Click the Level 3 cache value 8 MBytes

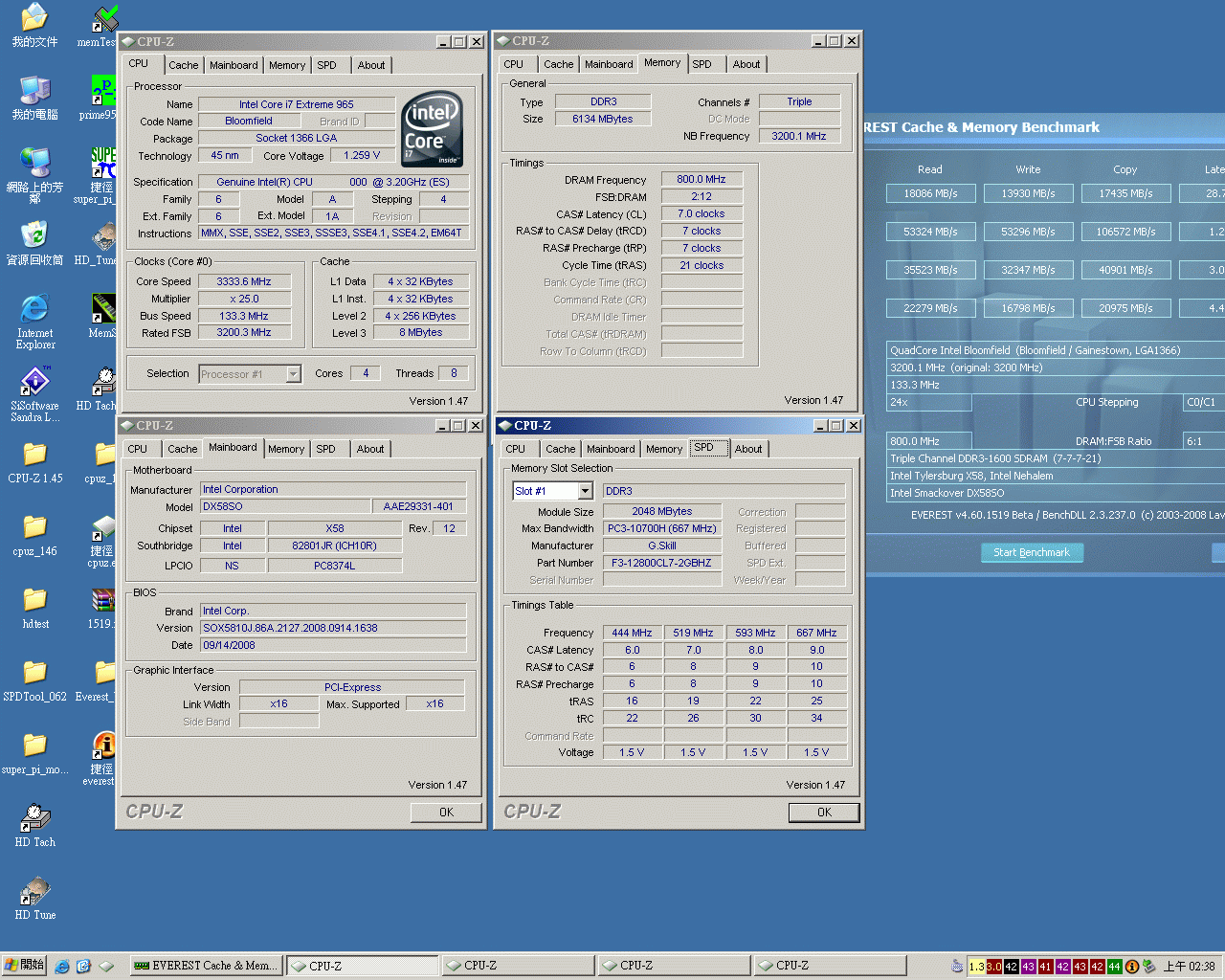[x=421, y=333]
